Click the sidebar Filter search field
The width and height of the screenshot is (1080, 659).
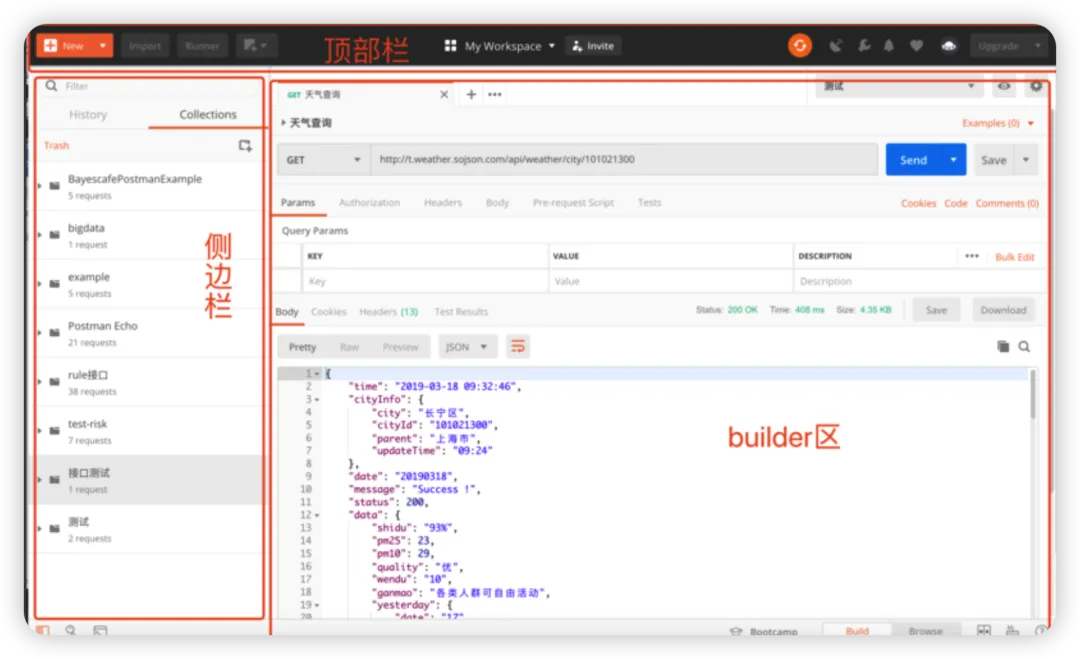[x=148, y=86]
